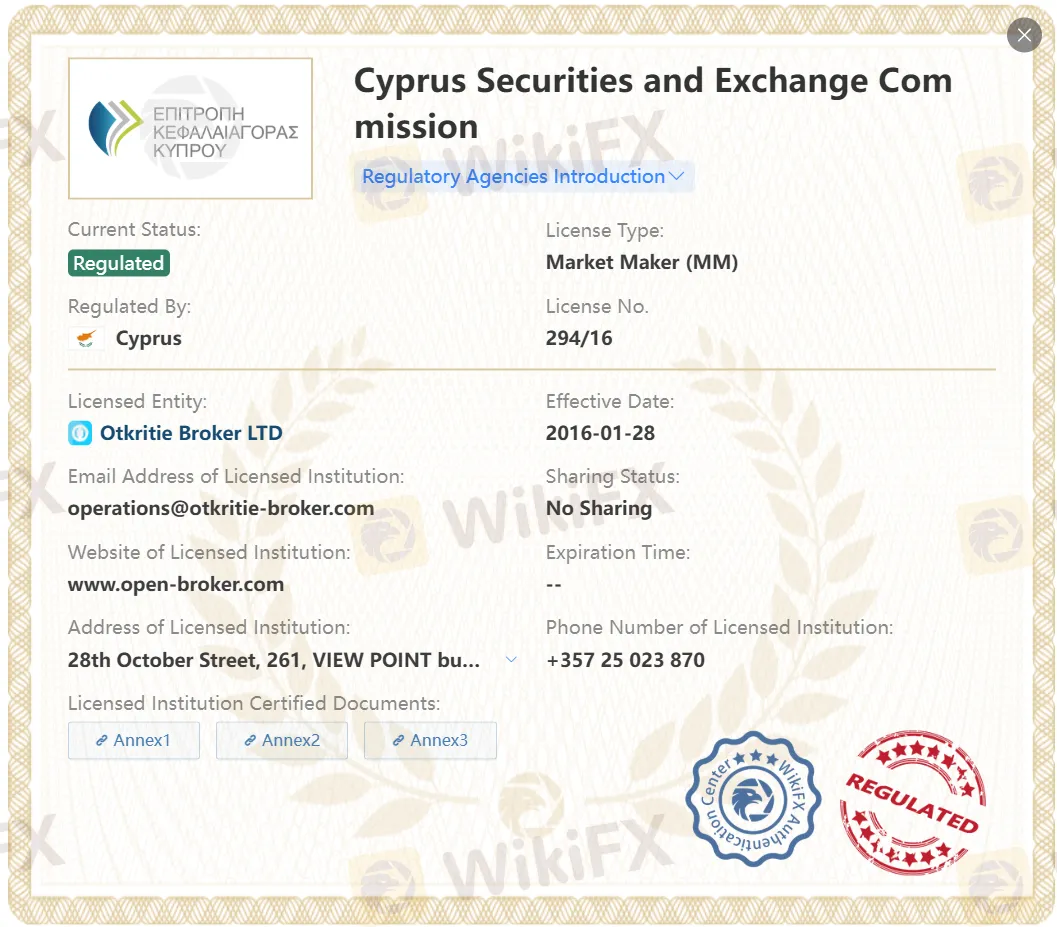This screenshot has width=1057, height=927.
Task: Select the phone number +357 25 023 870
Action: click(x=626, y=659)
